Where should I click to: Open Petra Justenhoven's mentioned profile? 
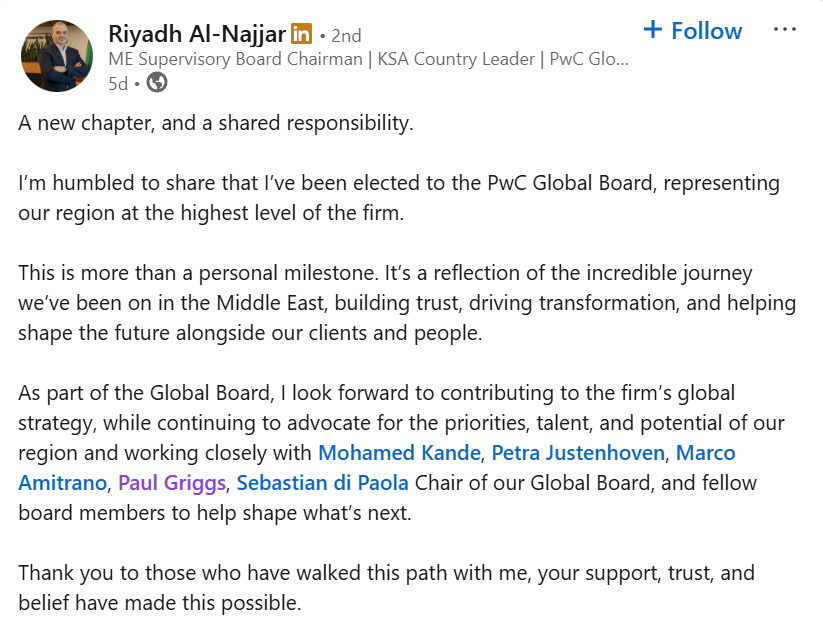[578, 453]
